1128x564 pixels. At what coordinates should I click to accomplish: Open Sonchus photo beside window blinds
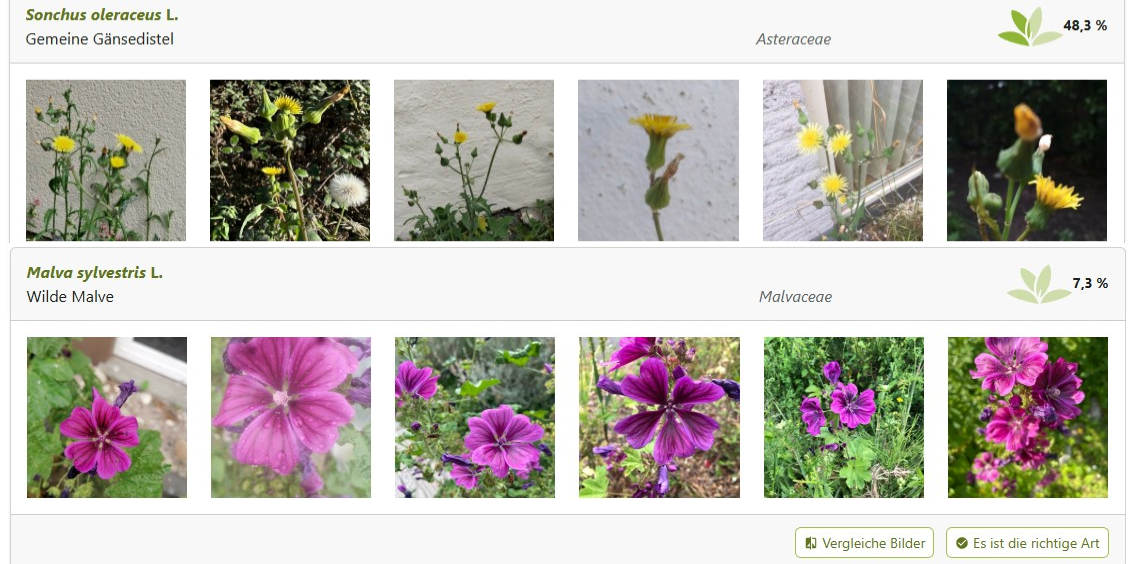coord(842,160)
